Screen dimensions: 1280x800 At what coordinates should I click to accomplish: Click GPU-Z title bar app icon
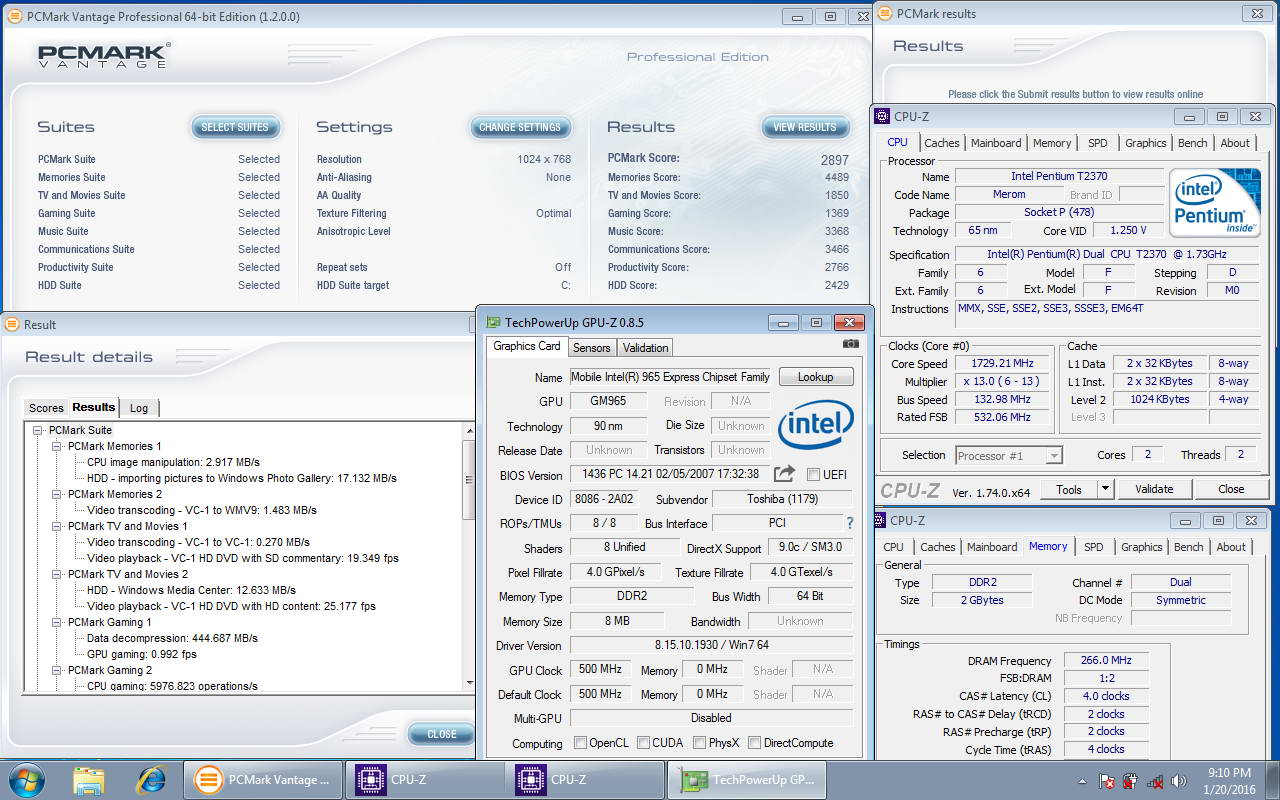pos(493,322)
